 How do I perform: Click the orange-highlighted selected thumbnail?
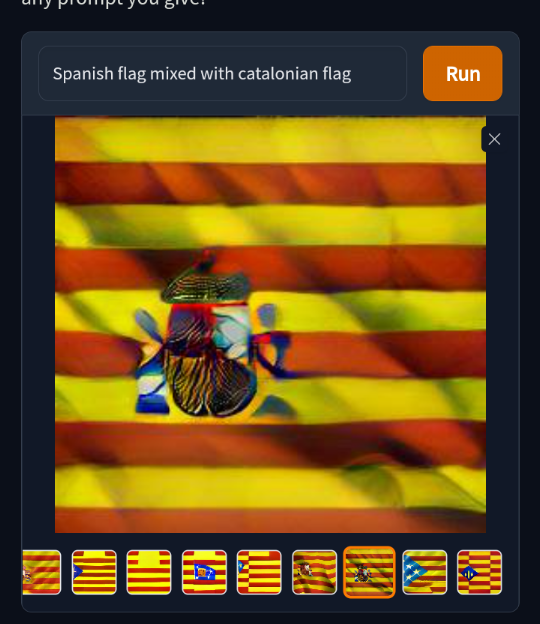click(369, 572)
